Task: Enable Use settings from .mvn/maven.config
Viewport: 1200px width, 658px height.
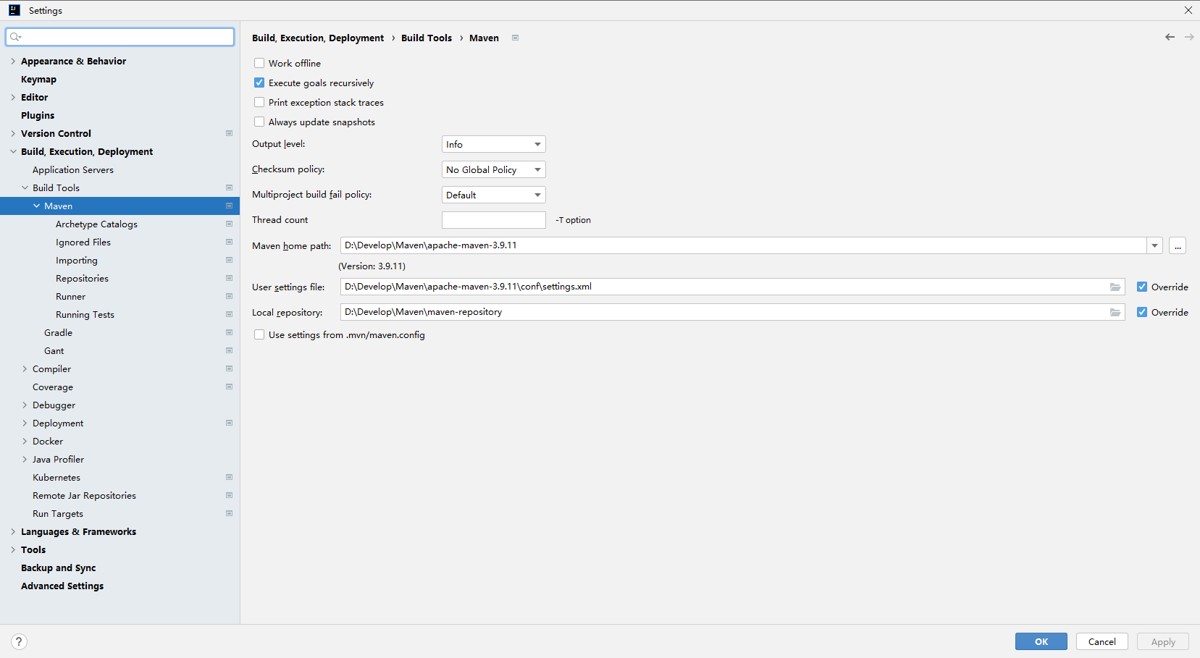Action: tap(259, 335)
